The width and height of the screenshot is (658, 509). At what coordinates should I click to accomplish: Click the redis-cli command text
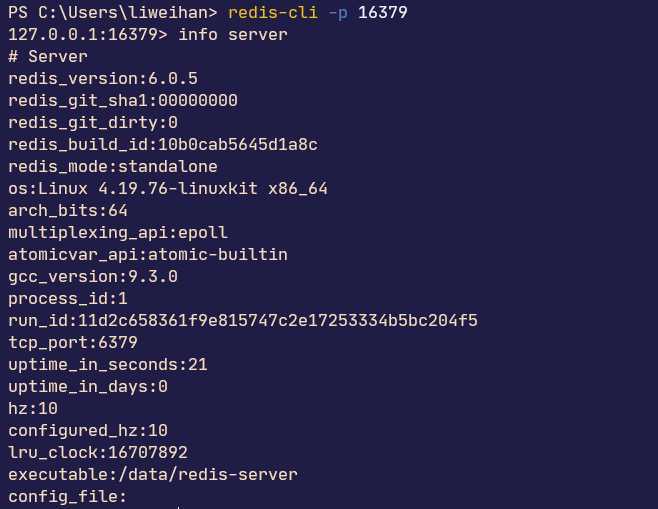(273, 12)
